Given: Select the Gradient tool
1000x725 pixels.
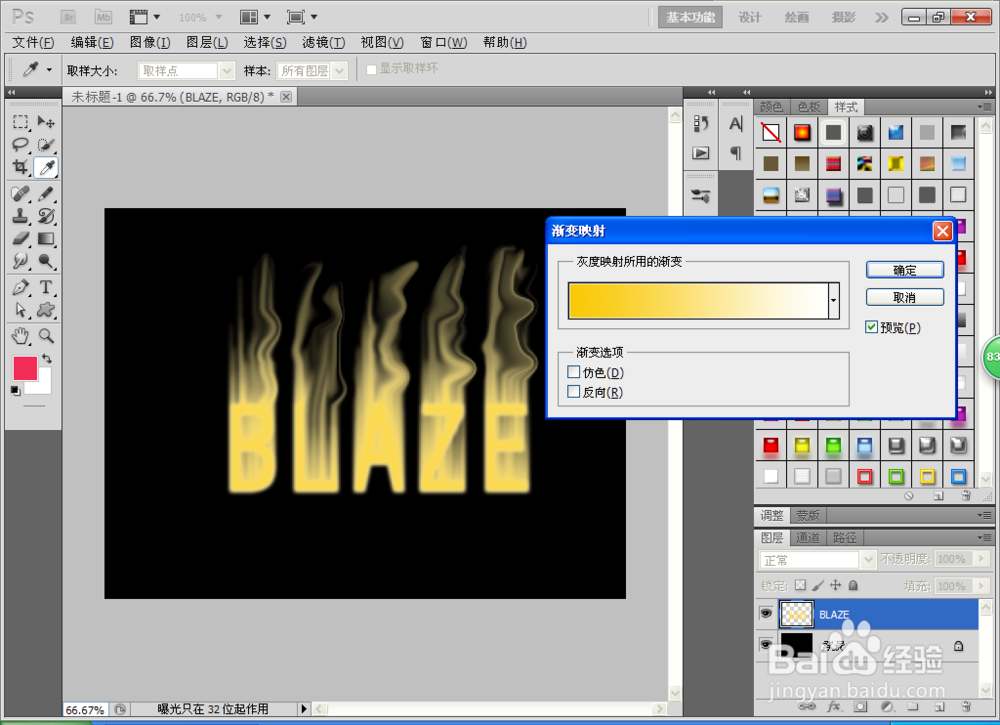Looking at the screenshot, I should [x=46, y=238].
